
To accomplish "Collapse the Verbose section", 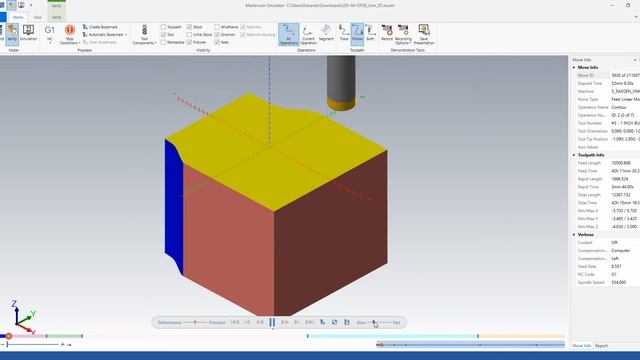I will tap(574, 235).
